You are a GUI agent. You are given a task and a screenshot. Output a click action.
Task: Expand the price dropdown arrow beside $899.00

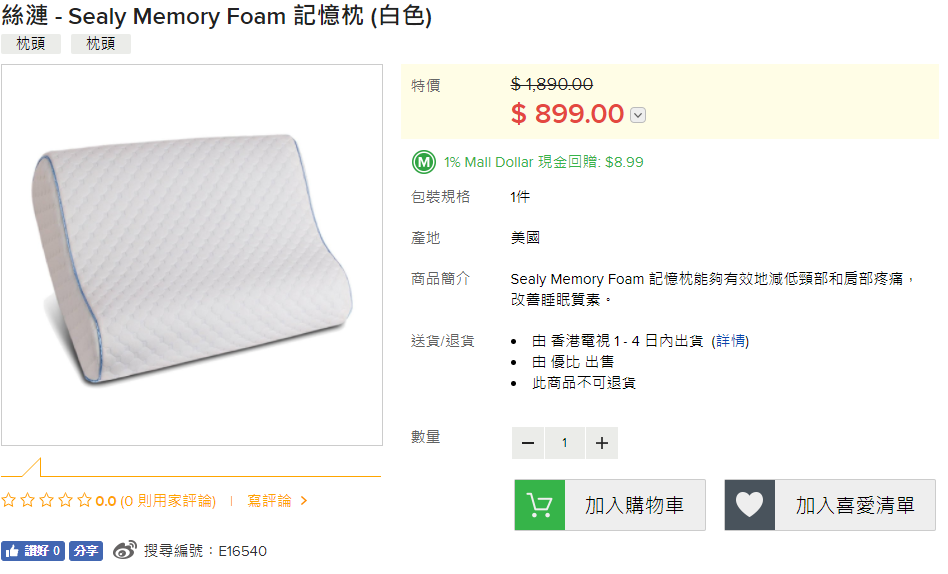pos(638,115)
